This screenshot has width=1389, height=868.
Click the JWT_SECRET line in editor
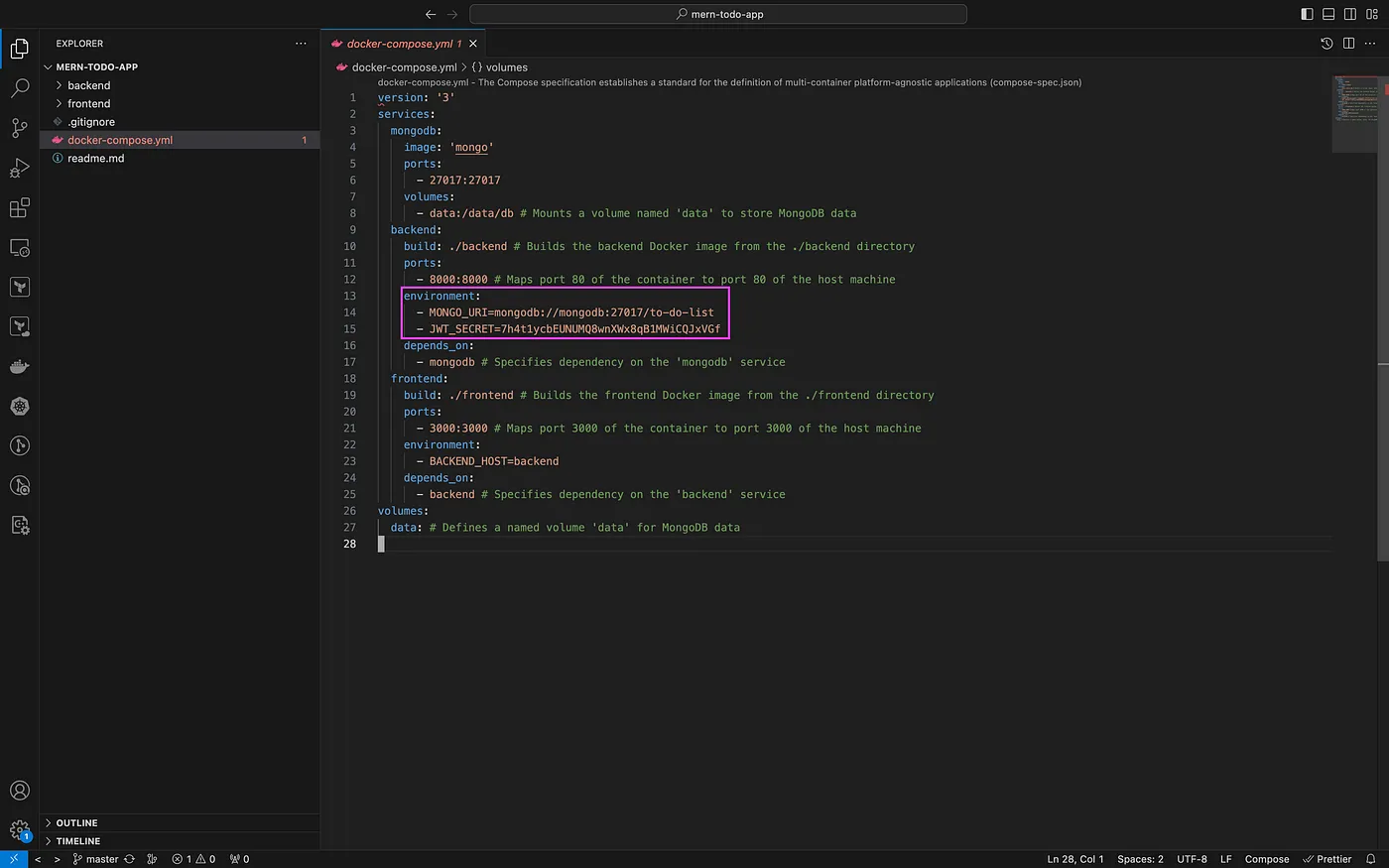[x=568, y=329]
